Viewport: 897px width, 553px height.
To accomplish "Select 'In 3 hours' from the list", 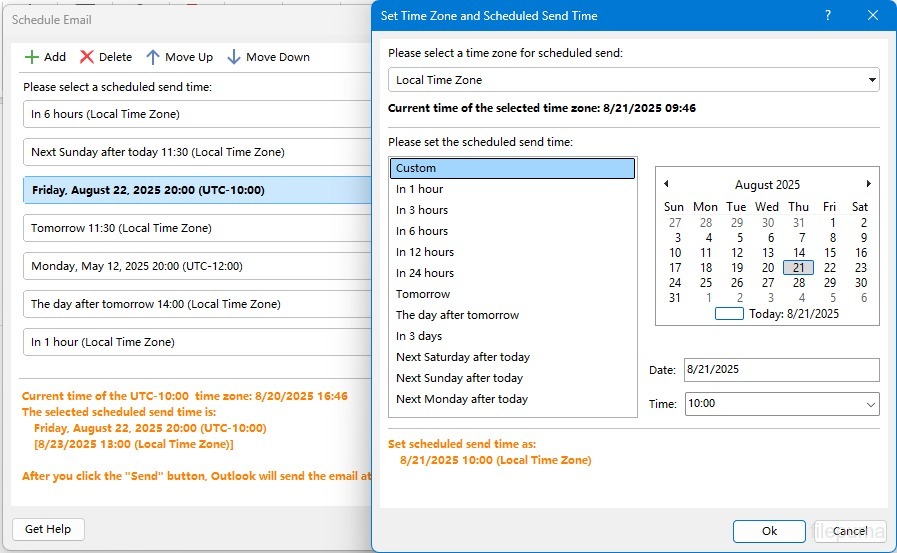I will 422,210.
